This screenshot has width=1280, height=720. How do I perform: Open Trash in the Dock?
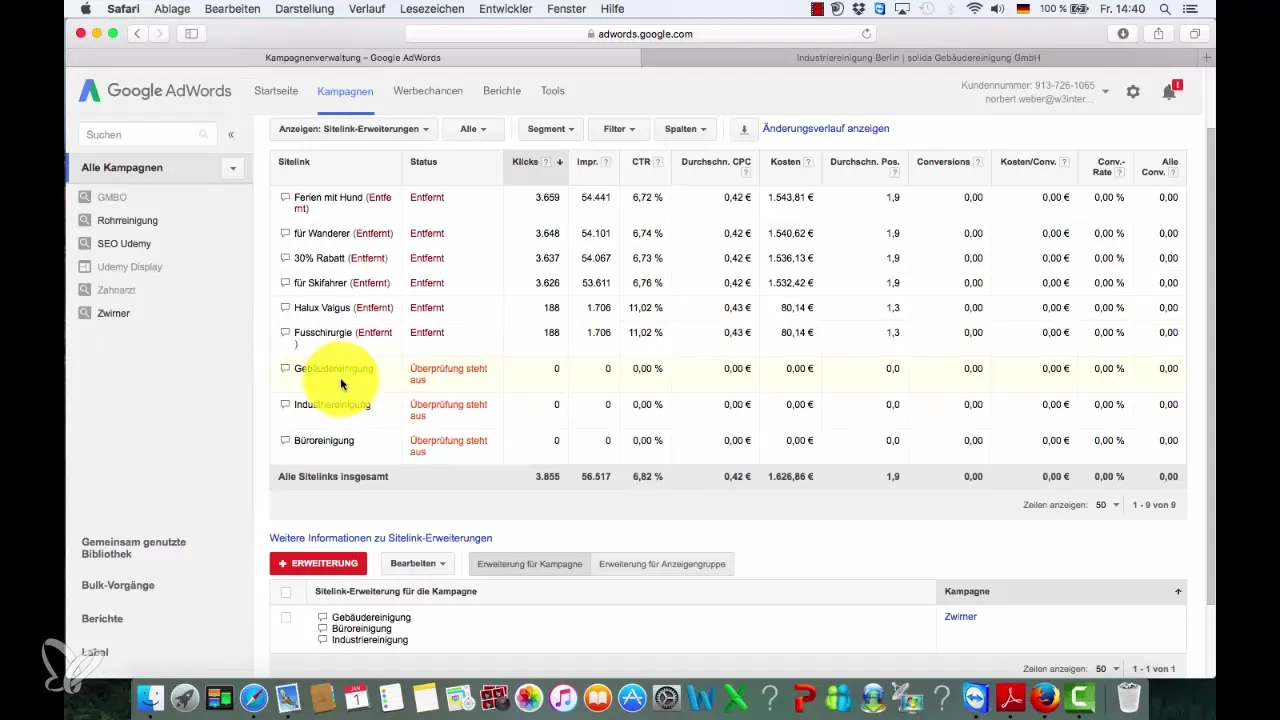(1128, 697)
